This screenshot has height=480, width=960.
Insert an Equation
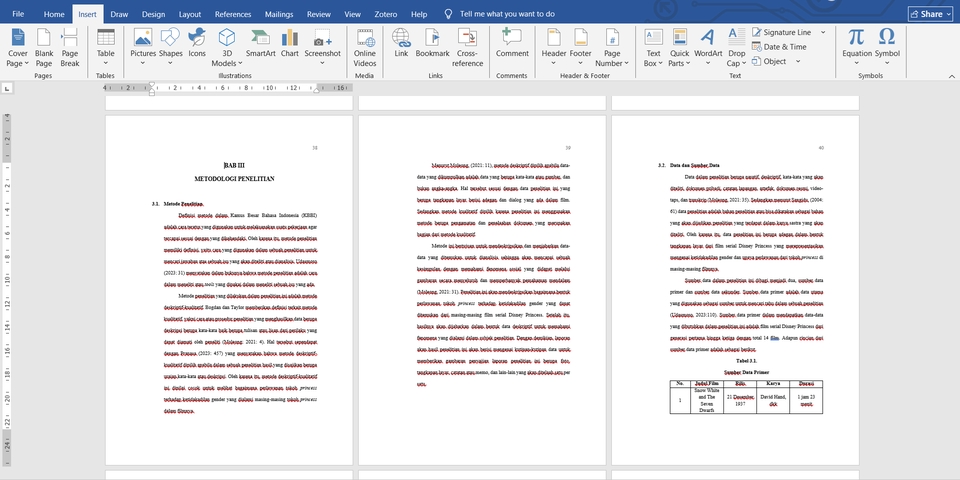click(x=857, y=48)
